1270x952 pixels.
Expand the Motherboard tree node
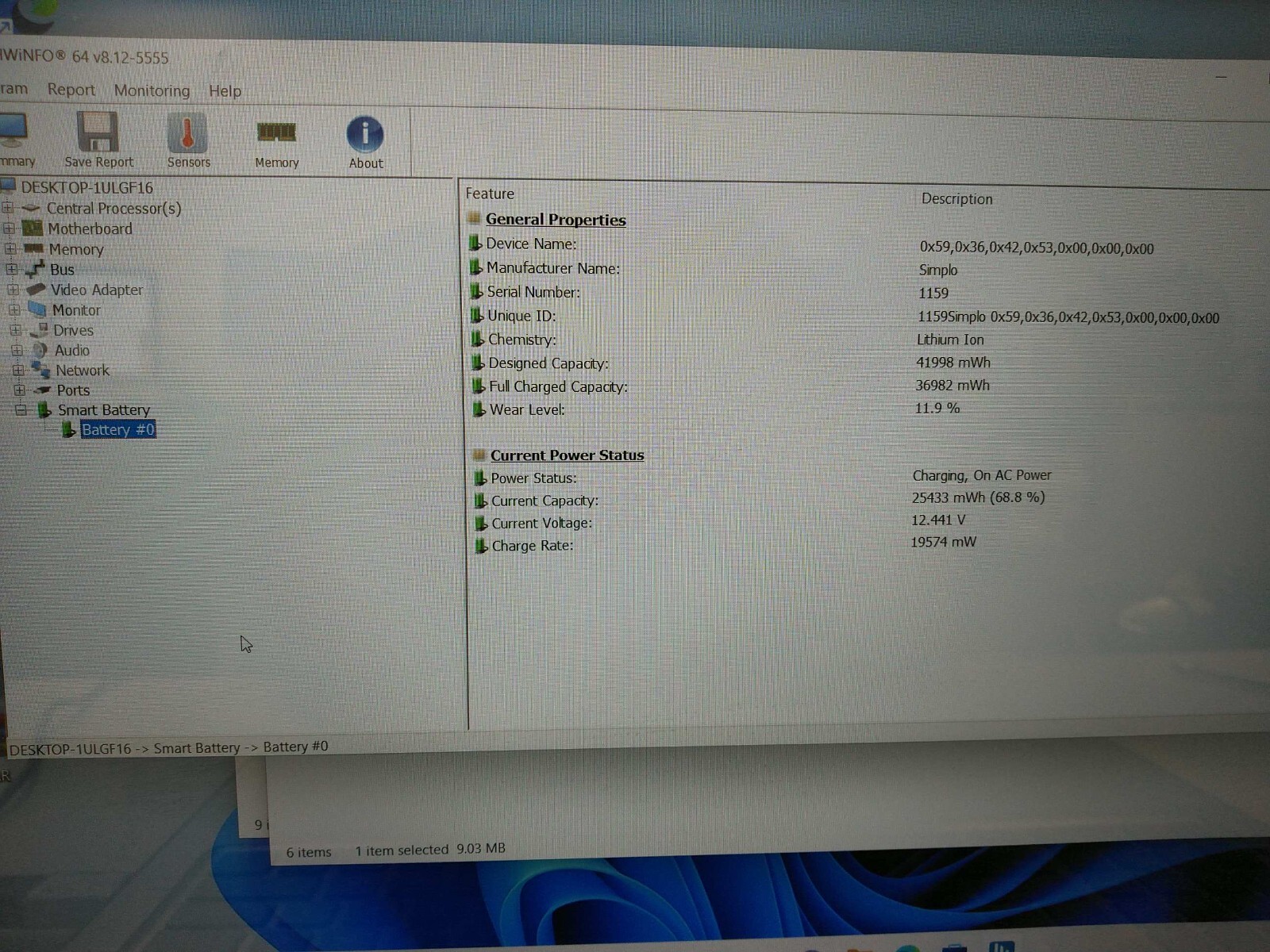point(9,228)
